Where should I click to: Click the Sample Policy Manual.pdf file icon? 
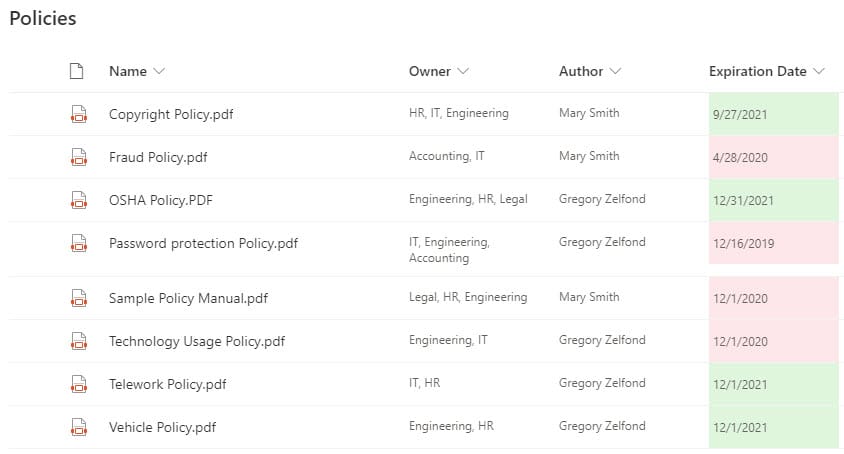79,298
